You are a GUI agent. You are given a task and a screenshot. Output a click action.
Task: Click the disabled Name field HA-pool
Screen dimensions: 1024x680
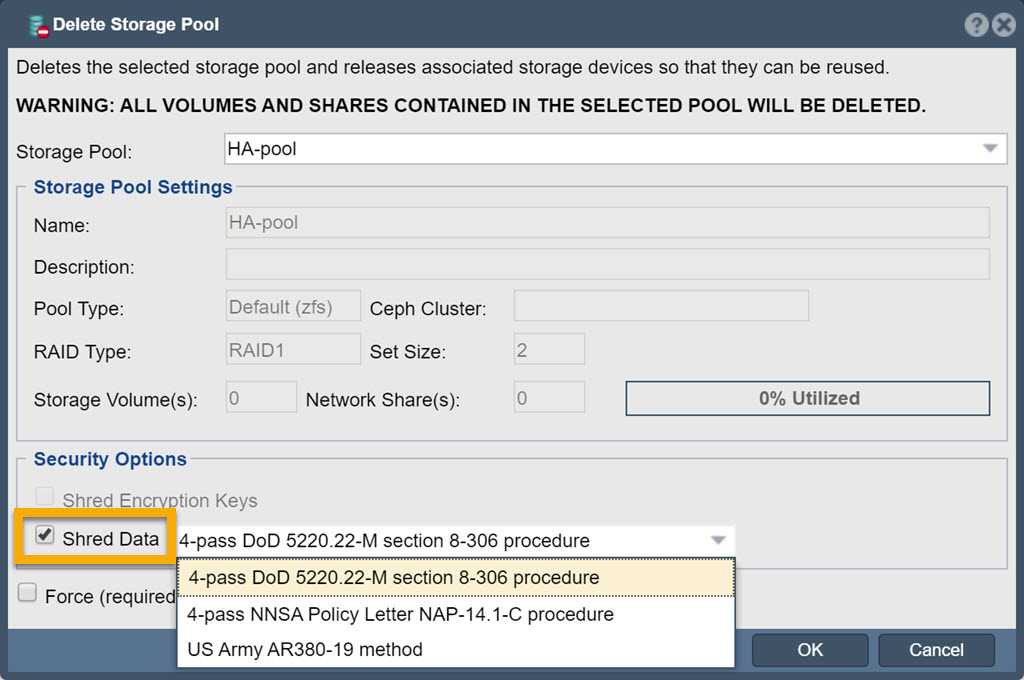[x=607, y=223]
